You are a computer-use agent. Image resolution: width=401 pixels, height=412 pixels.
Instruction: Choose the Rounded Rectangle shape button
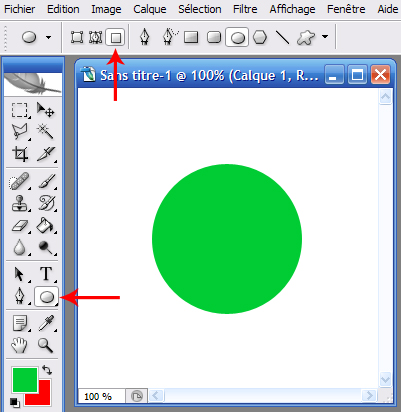tap(214, 37)
